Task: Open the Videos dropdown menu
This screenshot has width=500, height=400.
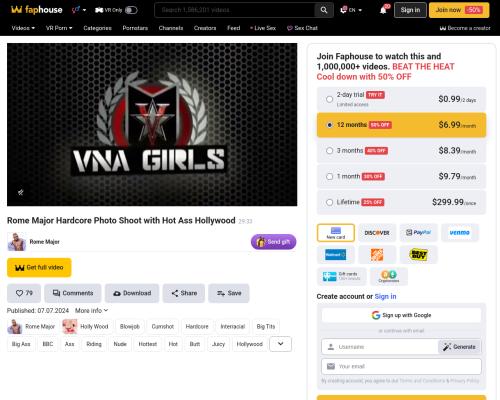Action: pos(23,28)
